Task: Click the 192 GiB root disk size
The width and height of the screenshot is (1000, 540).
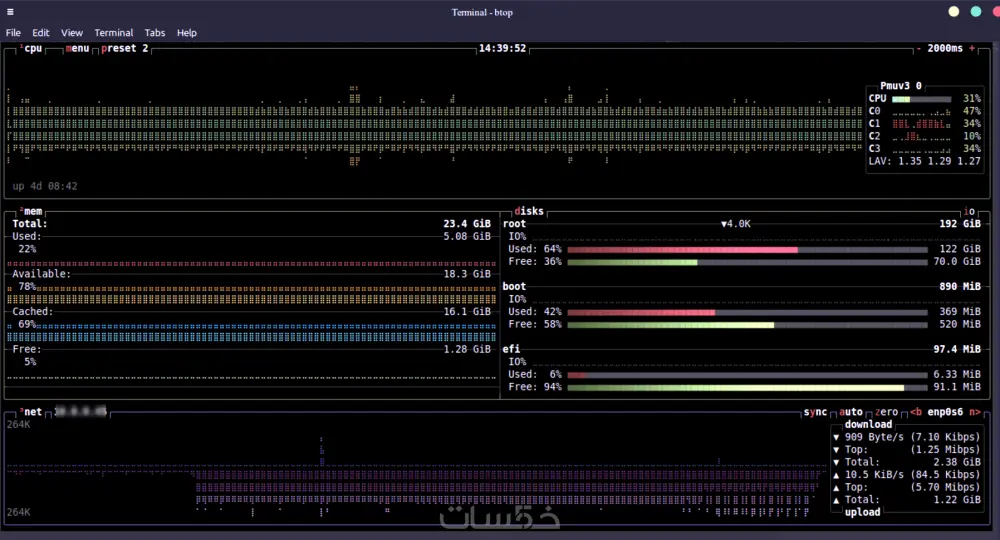Action: [x=960, y=224]
